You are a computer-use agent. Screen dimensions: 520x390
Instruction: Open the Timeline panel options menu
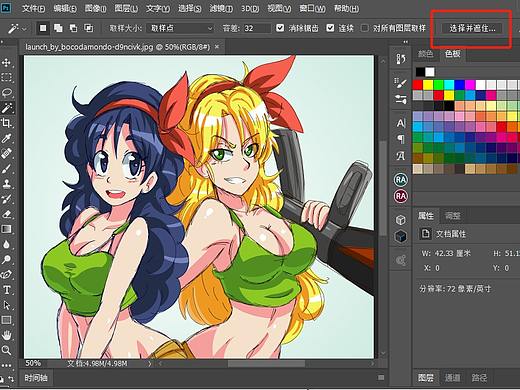(381, 378)
